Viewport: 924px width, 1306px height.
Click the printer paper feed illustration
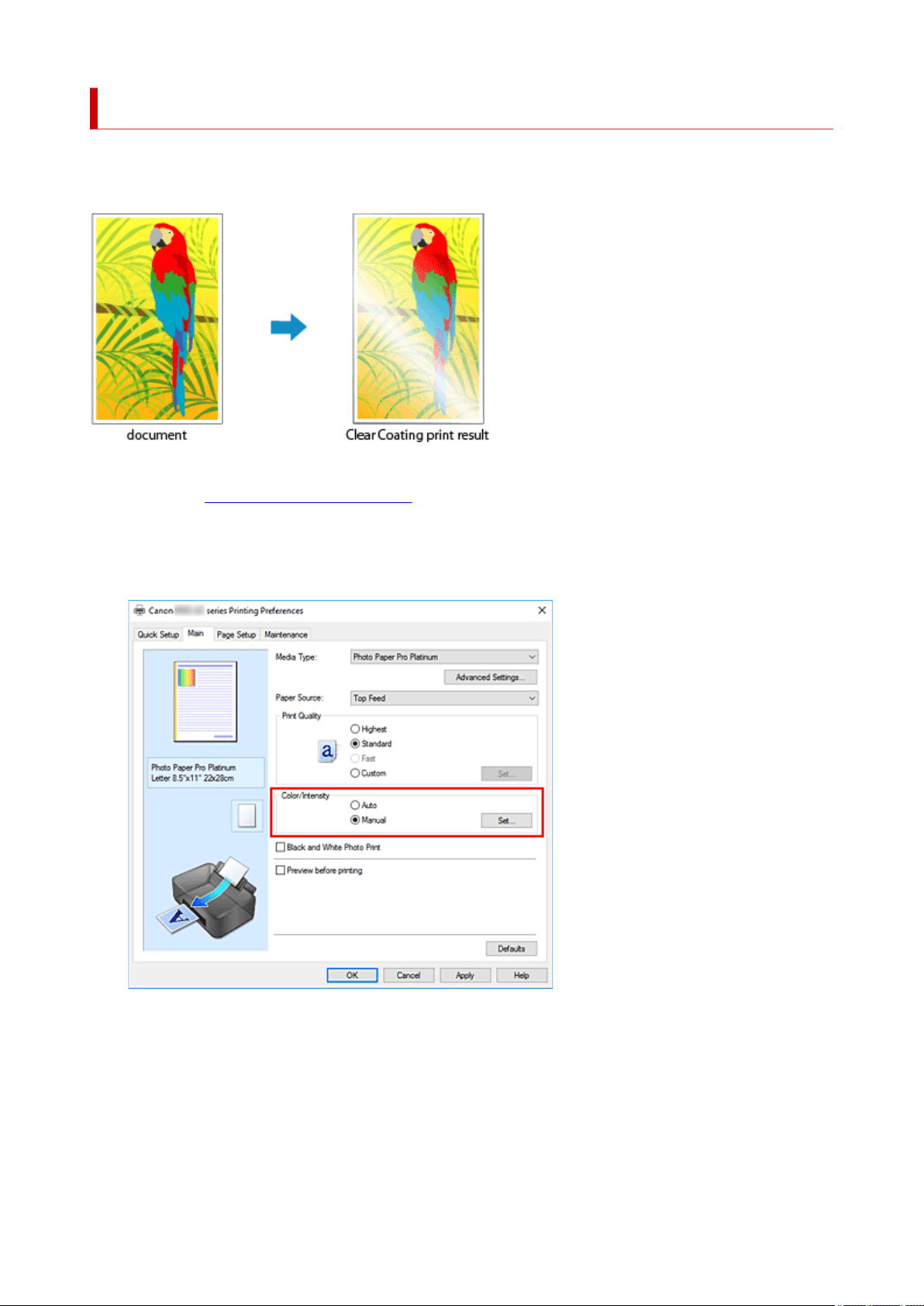207,898
